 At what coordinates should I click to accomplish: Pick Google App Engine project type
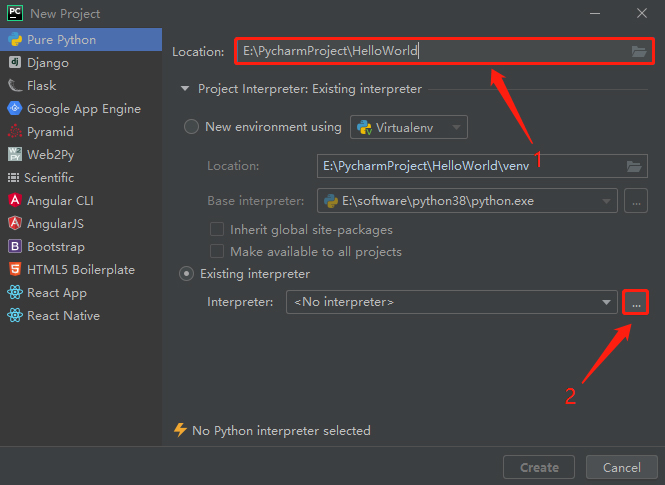[x=81, y=109]
